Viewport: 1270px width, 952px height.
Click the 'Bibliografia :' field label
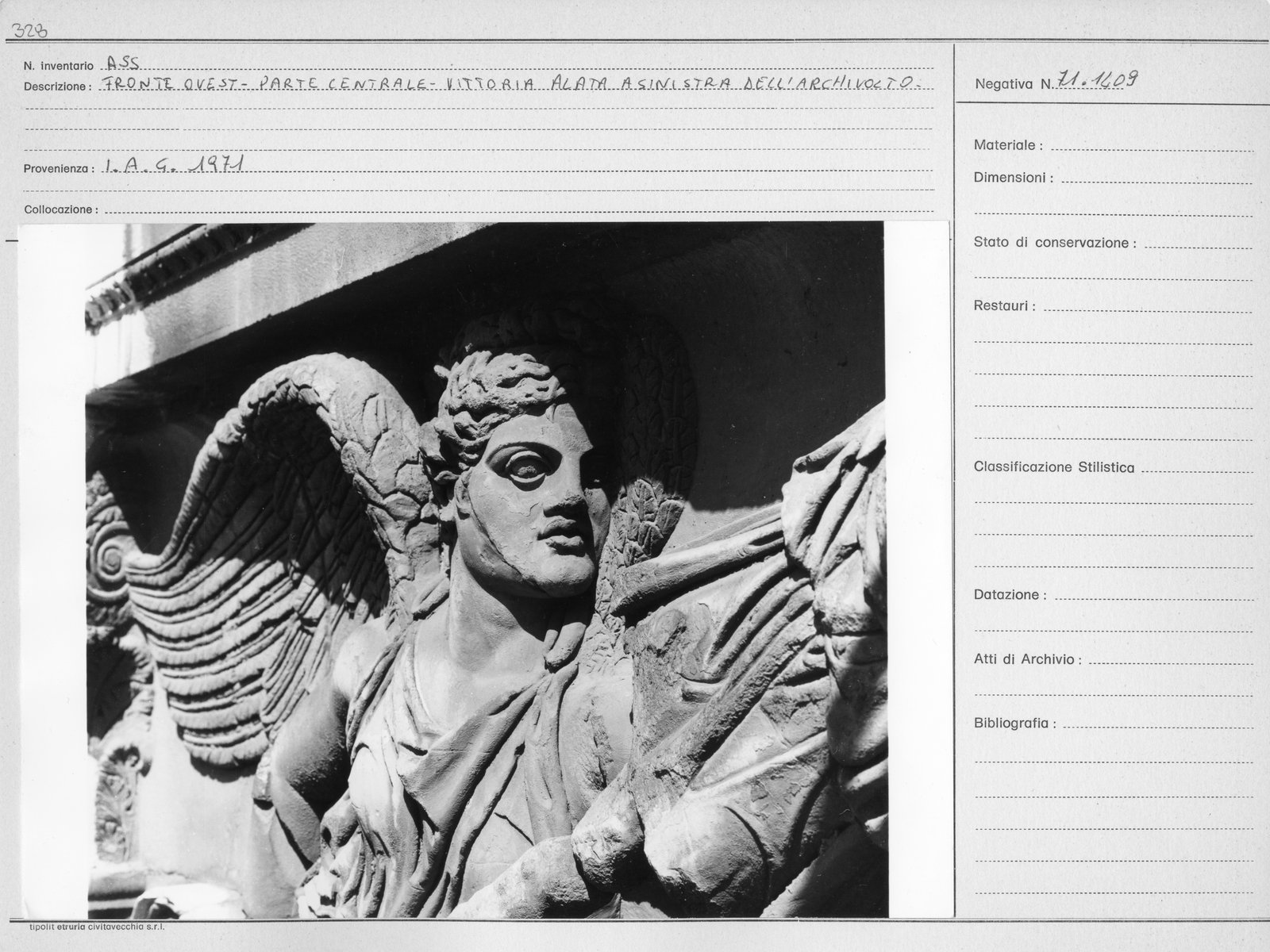coord(1015,724)
